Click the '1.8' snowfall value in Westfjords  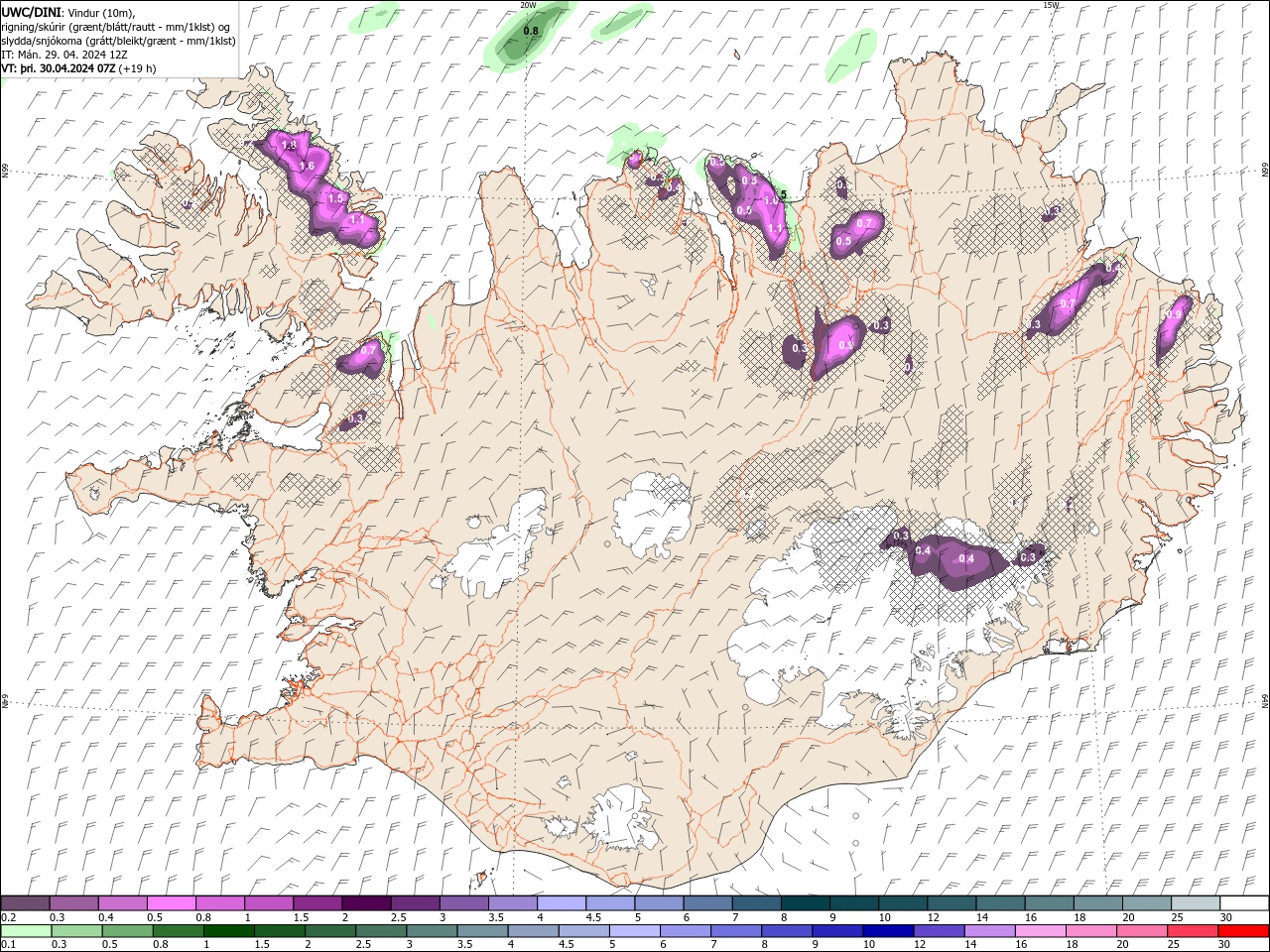[289, 145]
